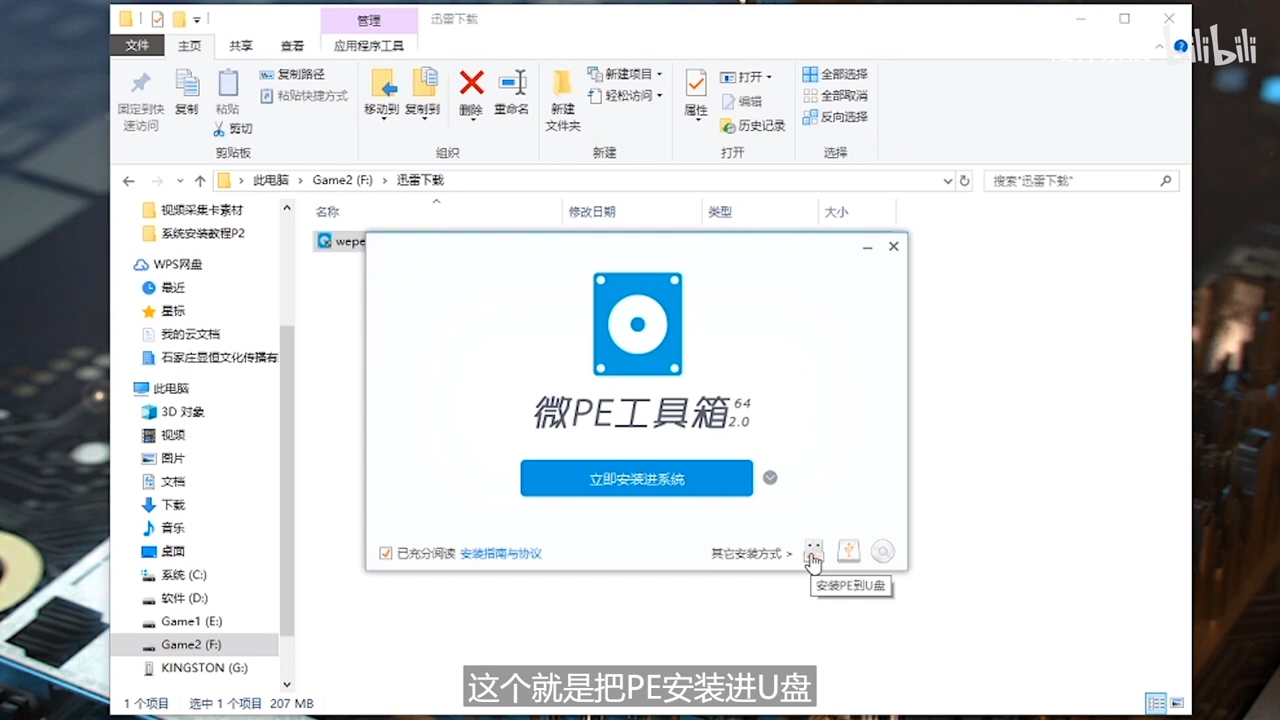Click the back navigation arrow
Viewport: 1280px width, 720px height.
(128, 181)
